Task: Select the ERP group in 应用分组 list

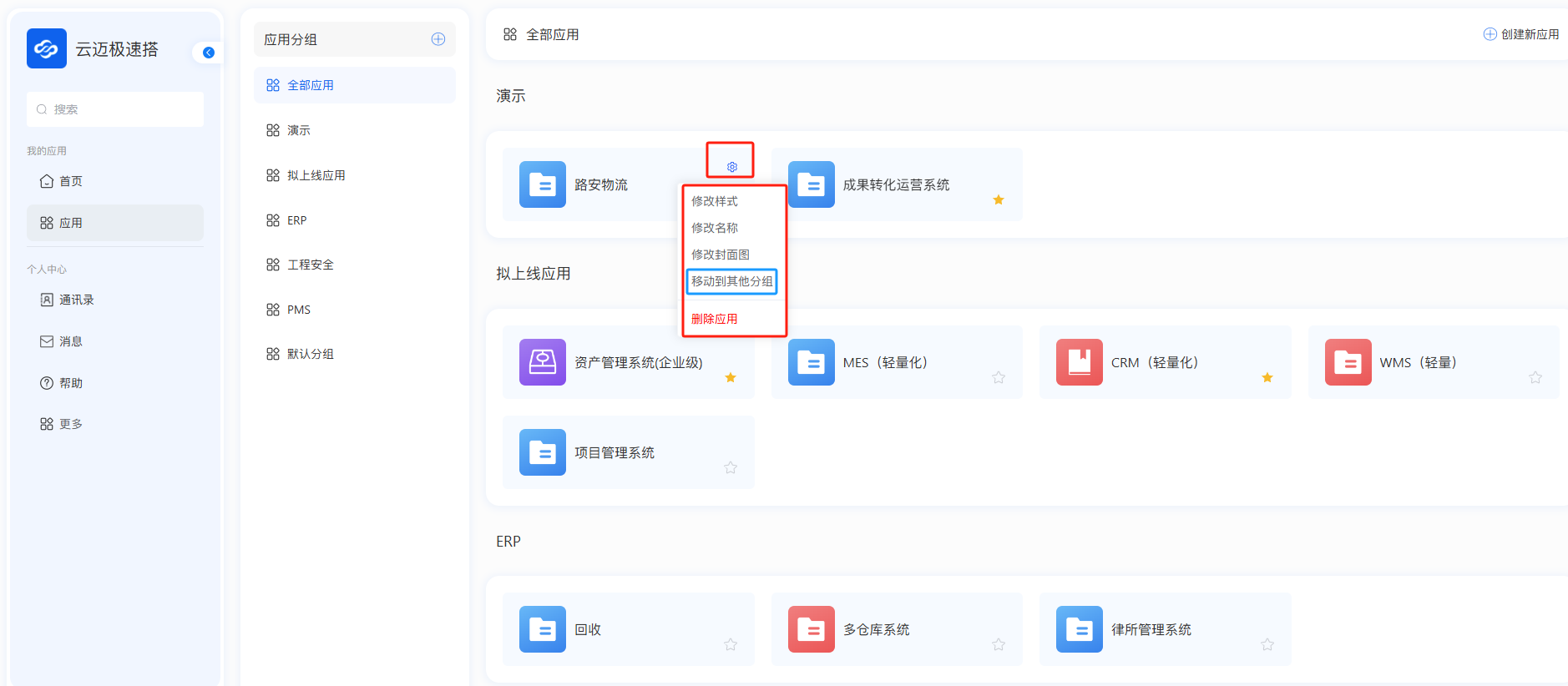Action: click(x=296, y=220)
